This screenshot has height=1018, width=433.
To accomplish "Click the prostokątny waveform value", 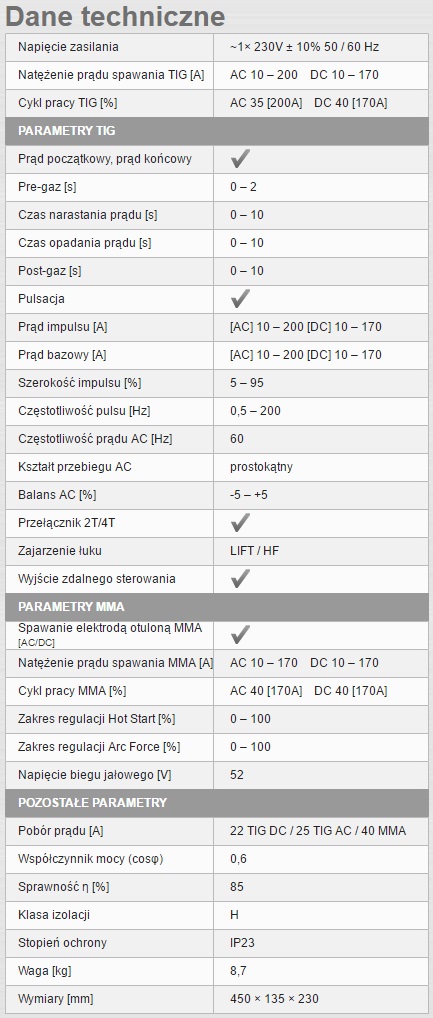I will tap(261, 467).
